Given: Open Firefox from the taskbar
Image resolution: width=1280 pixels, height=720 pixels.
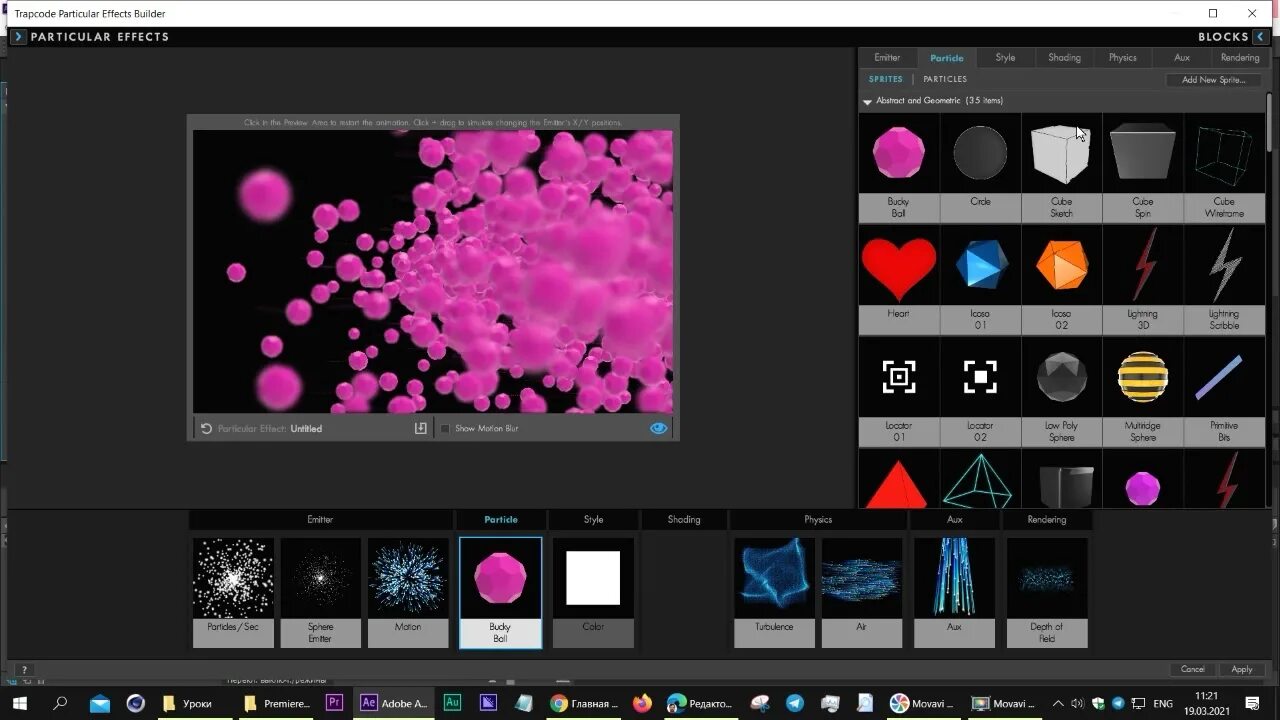Looking at the screenshot, I should coord(642,703).
